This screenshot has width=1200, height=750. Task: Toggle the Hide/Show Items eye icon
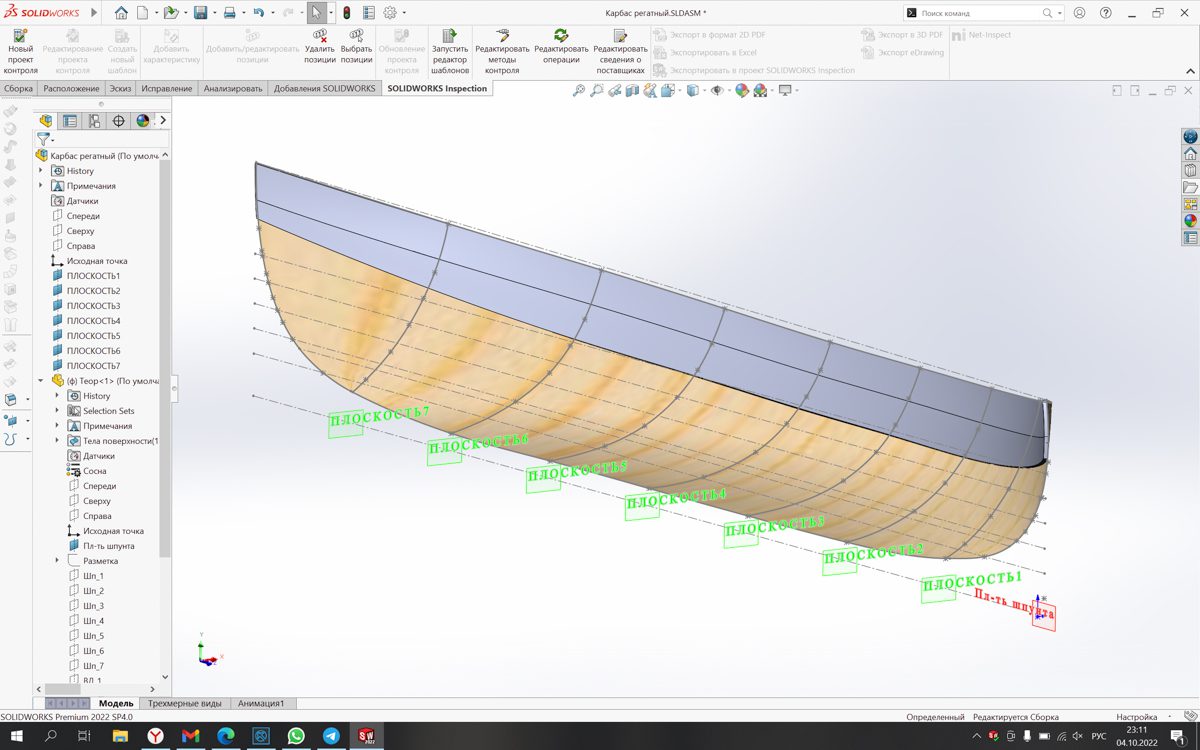tap(716, 90)
